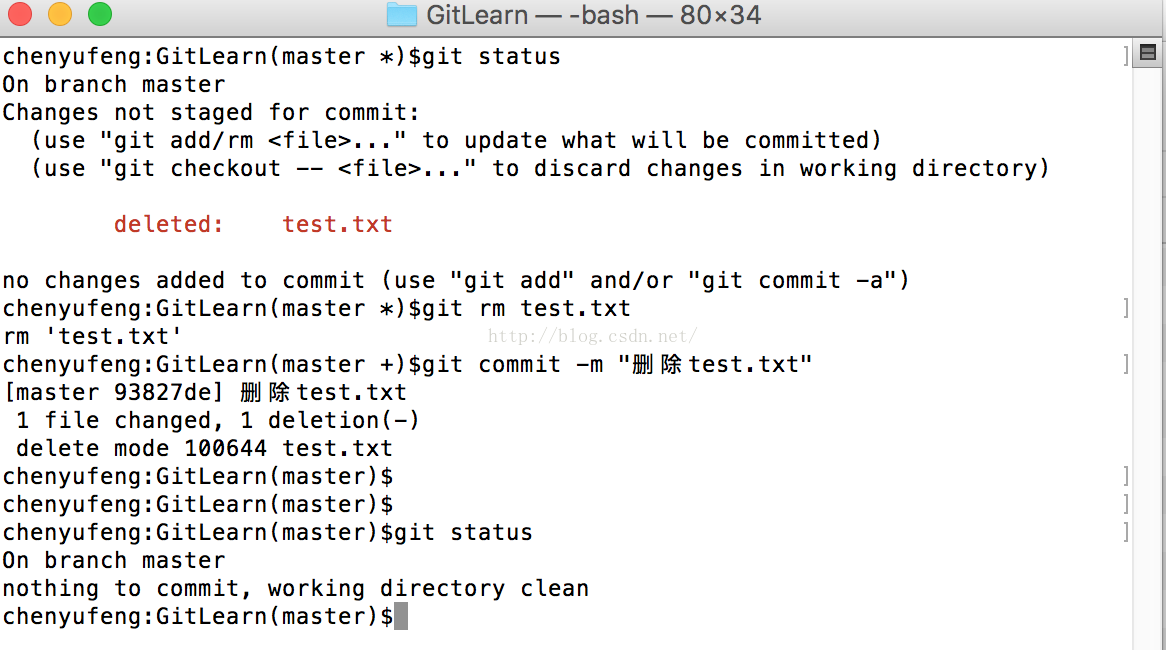Click the 'delete mode 100644 test.txt' line

(204, 448)
